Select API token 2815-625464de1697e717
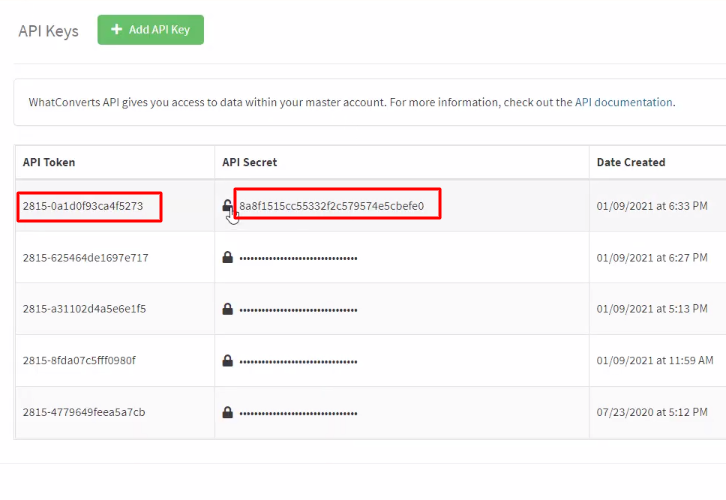Screen dimensions: 726x500 click(86, 258)
